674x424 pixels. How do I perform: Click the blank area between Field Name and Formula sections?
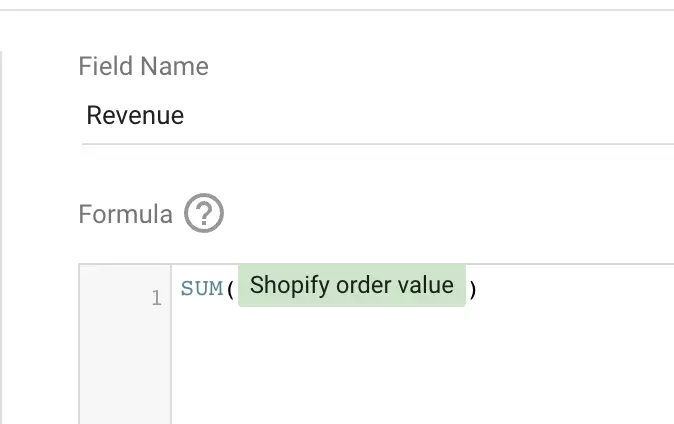coord(376,170)
